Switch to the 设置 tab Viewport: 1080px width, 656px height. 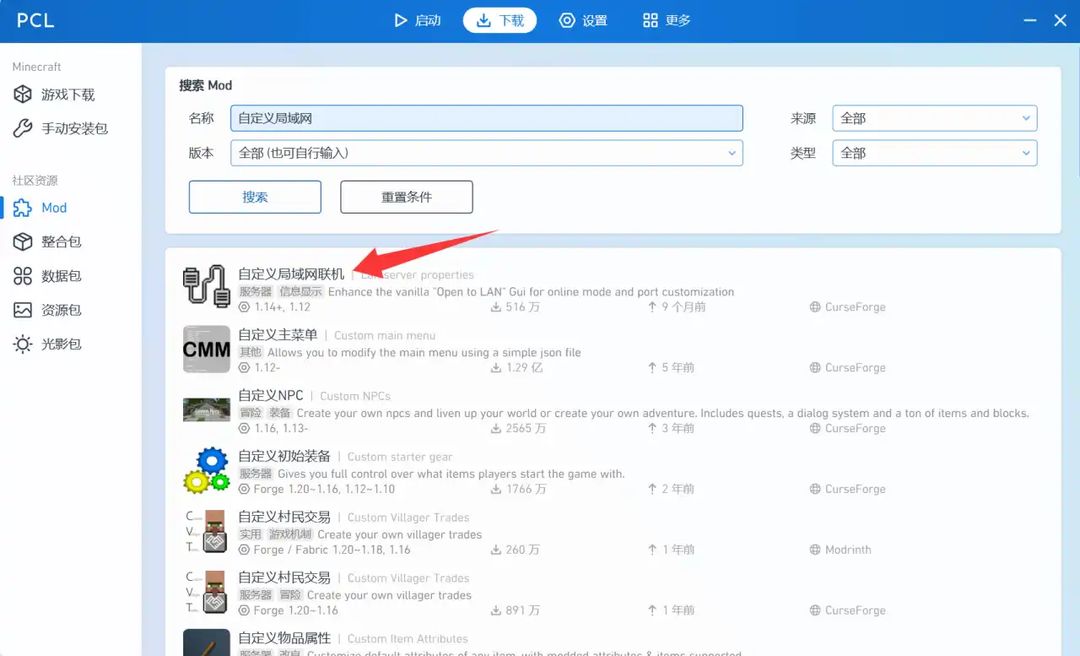(x=583, y=21)
